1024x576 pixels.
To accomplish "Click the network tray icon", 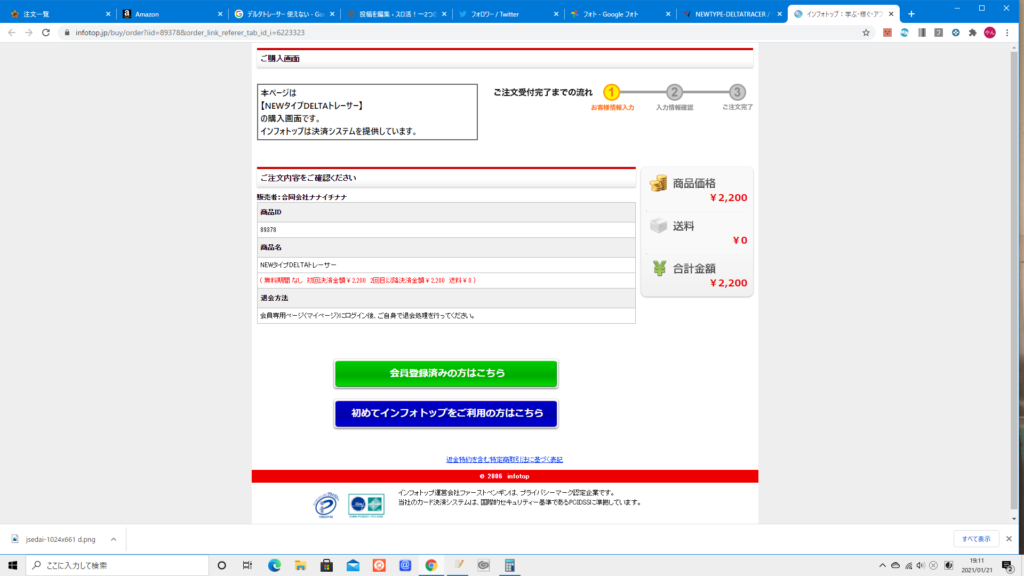I will [908, 566].
